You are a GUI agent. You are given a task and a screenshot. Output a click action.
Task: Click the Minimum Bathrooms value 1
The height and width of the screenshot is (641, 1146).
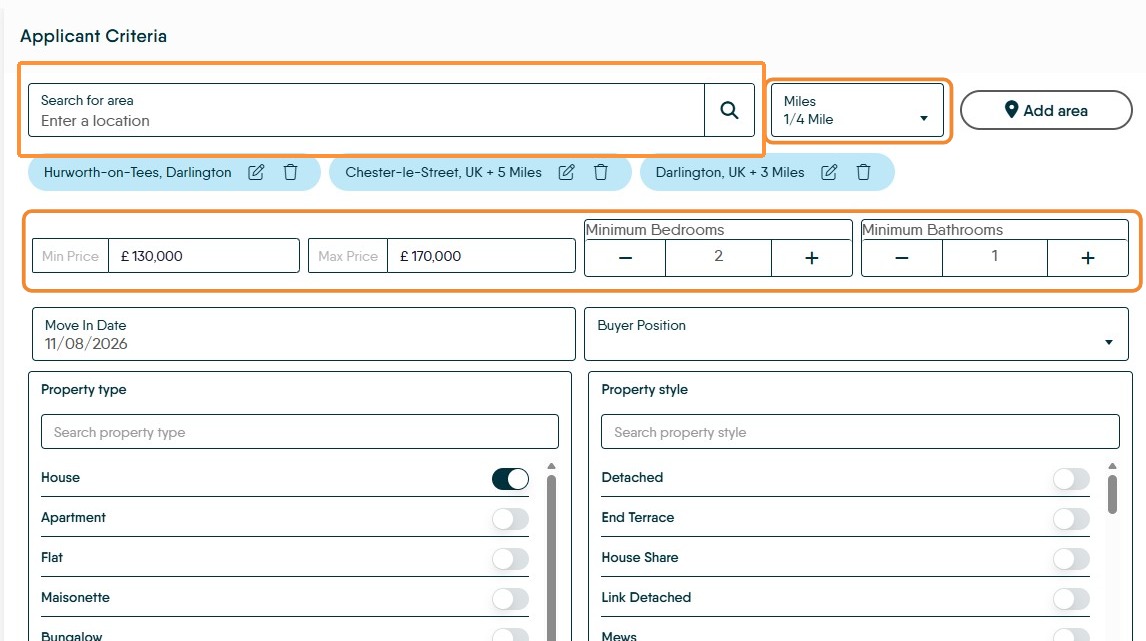995,256
